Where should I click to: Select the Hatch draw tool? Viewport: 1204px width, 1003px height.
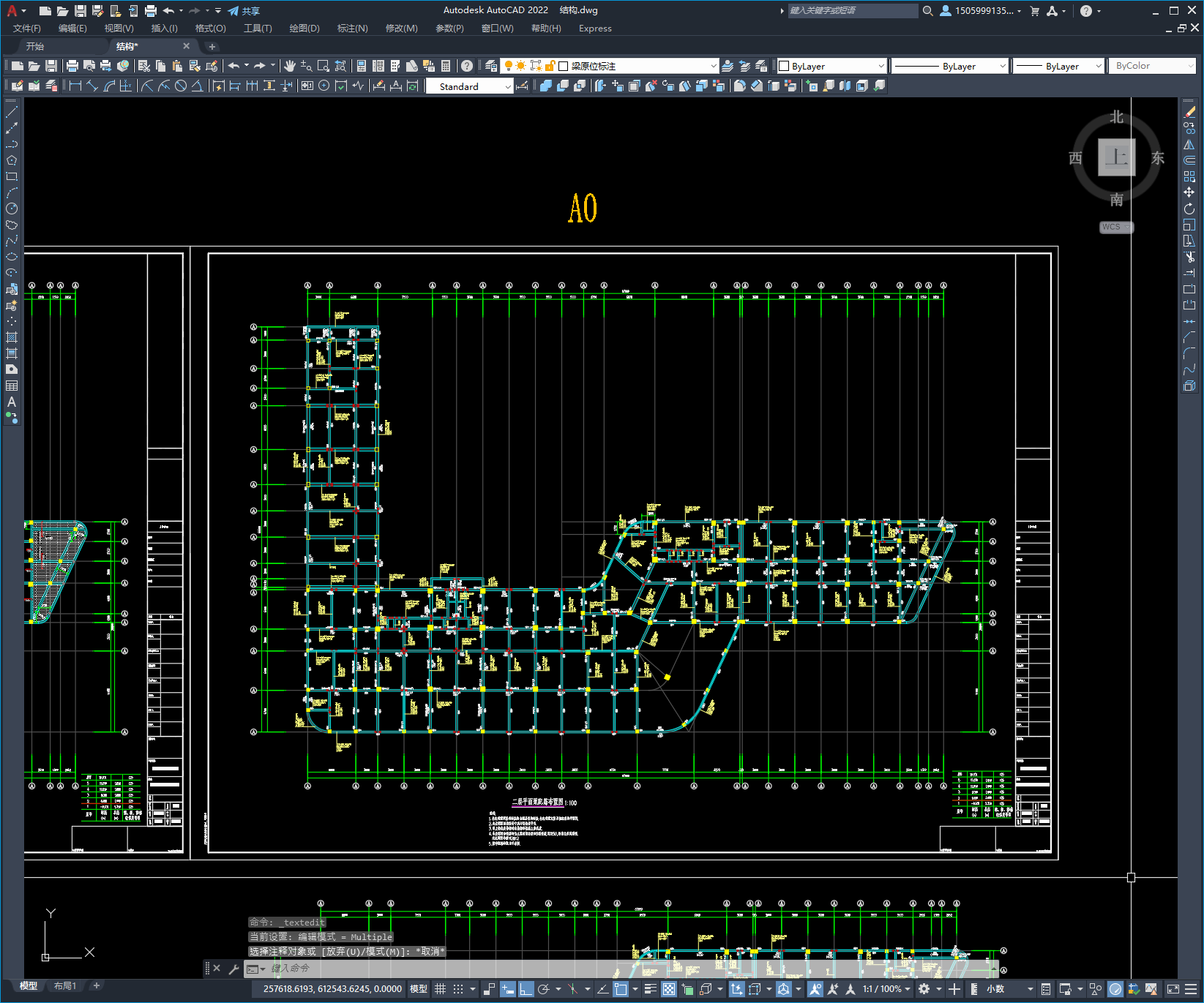(12, 337)
